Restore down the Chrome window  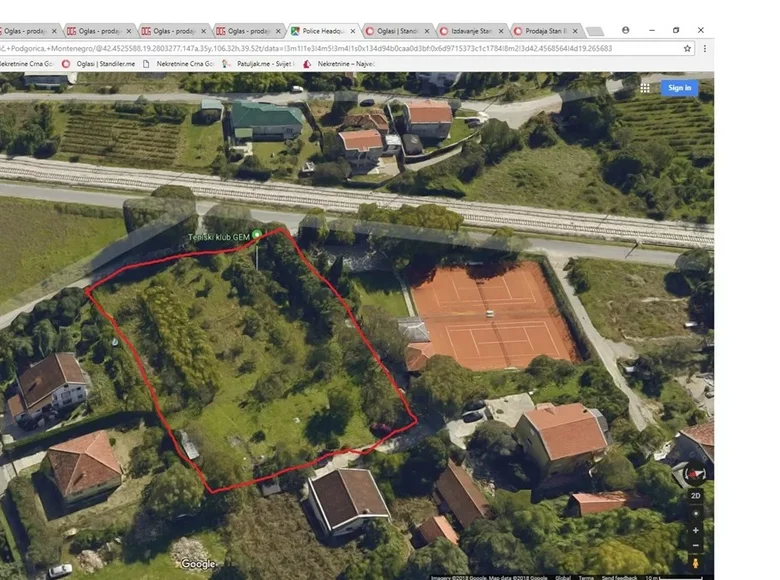click(x=676, y=30)
